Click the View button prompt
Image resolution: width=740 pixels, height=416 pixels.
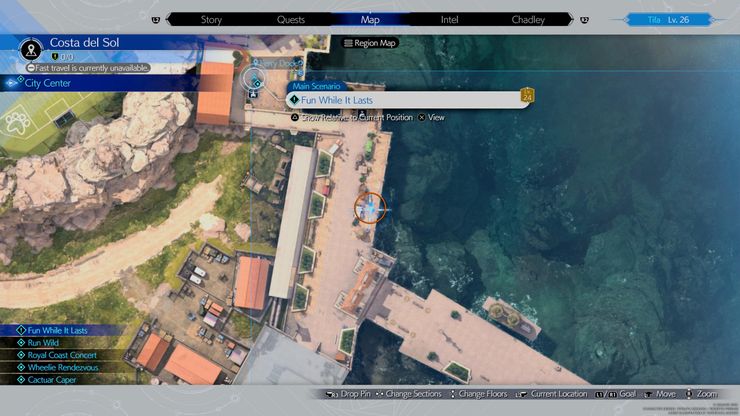431,118
